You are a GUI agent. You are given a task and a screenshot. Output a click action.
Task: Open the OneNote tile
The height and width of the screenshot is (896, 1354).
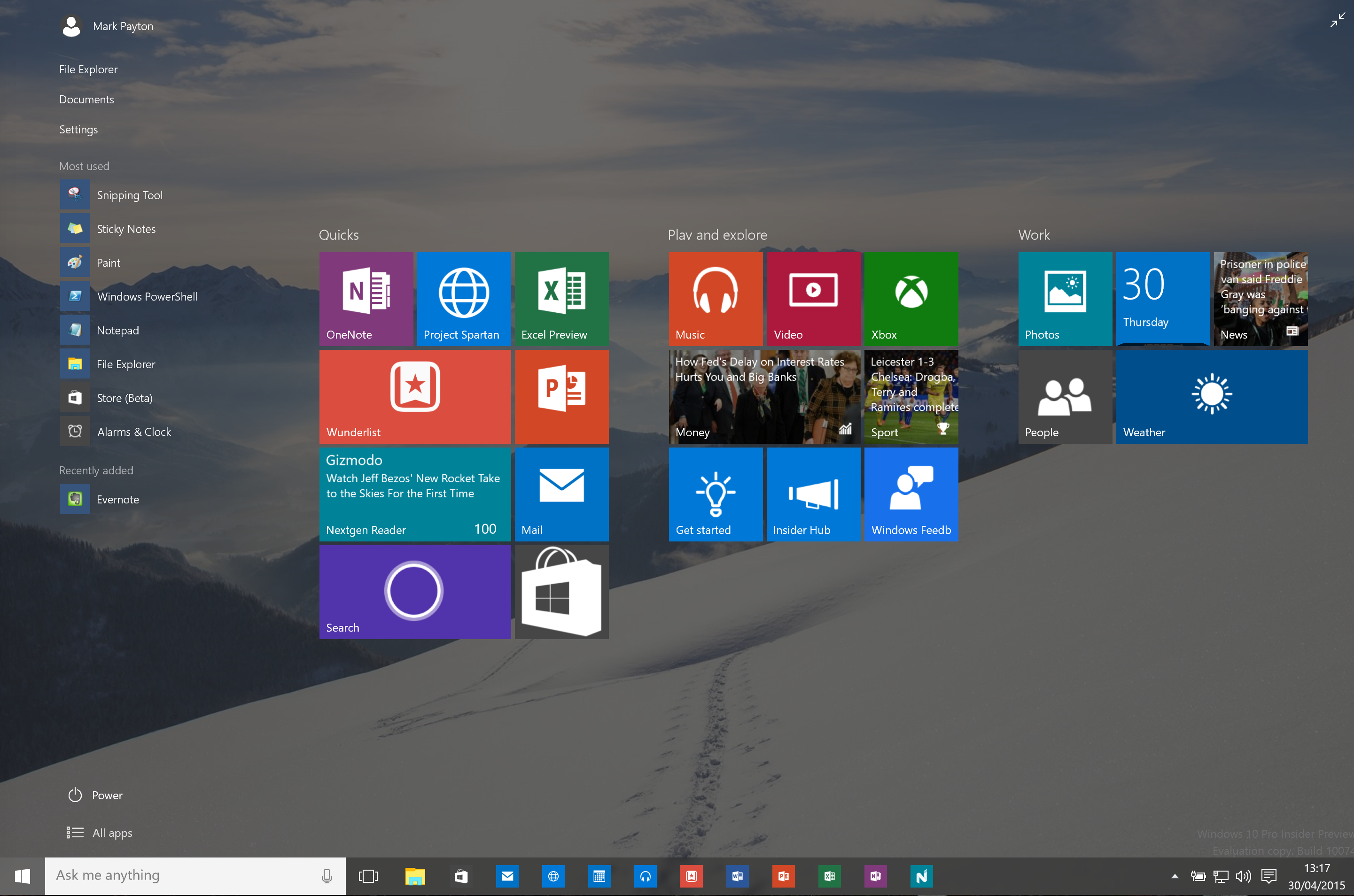point(366,299)
